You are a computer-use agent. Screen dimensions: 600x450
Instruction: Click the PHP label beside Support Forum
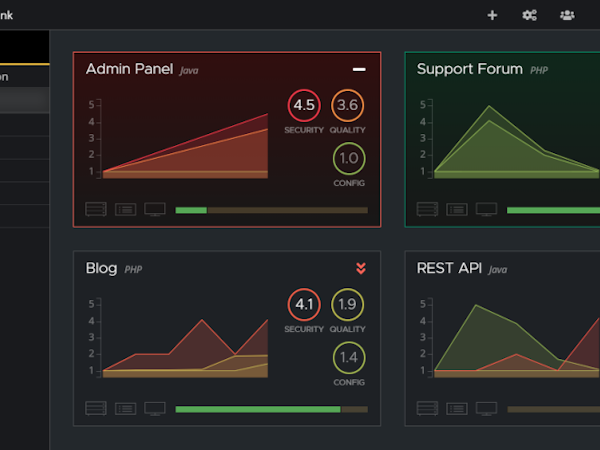click(x=539, y=70)
